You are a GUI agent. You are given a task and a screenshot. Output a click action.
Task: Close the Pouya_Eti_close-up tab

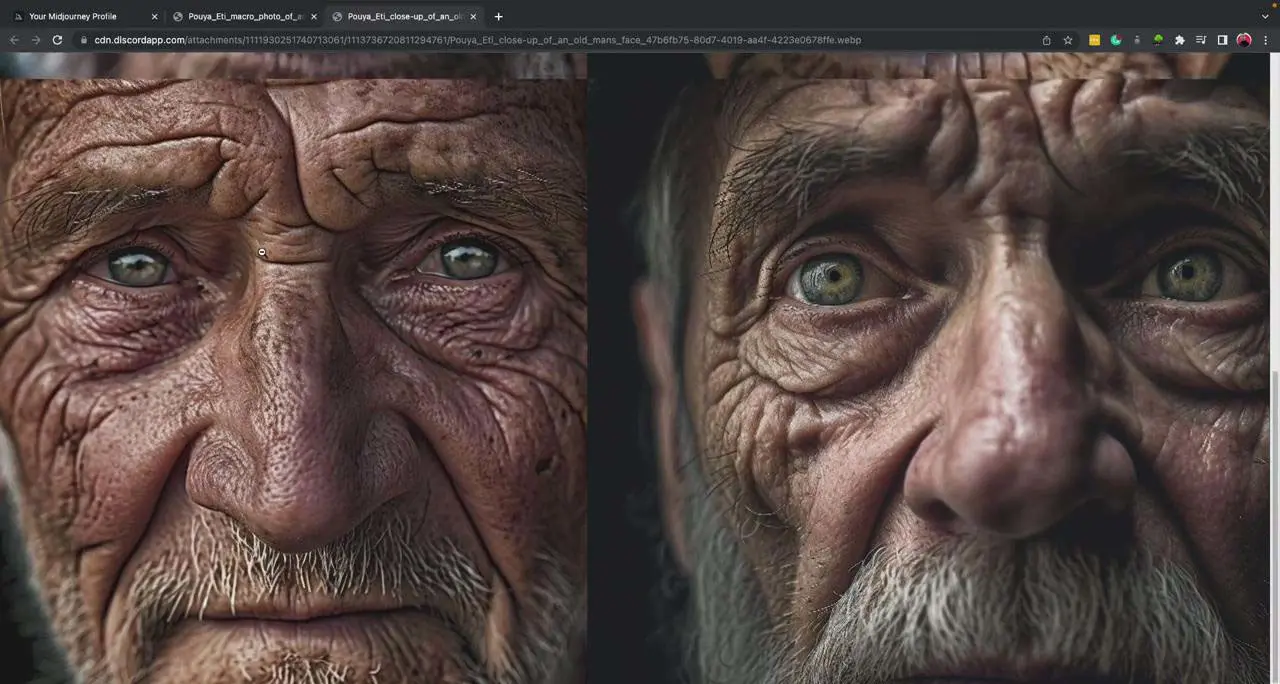(473, 16)
